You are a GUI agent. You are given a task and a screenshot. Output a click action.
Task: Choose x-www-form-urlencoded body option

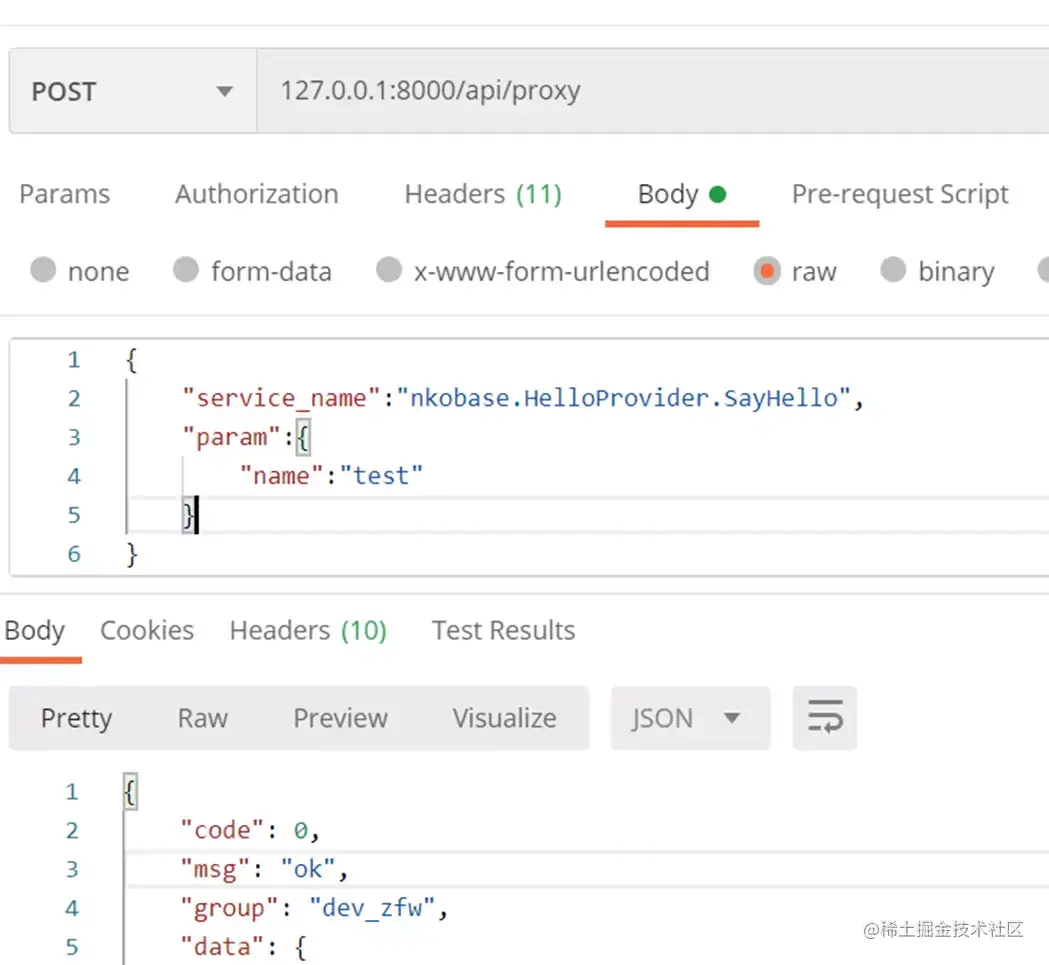click(389, 270)
